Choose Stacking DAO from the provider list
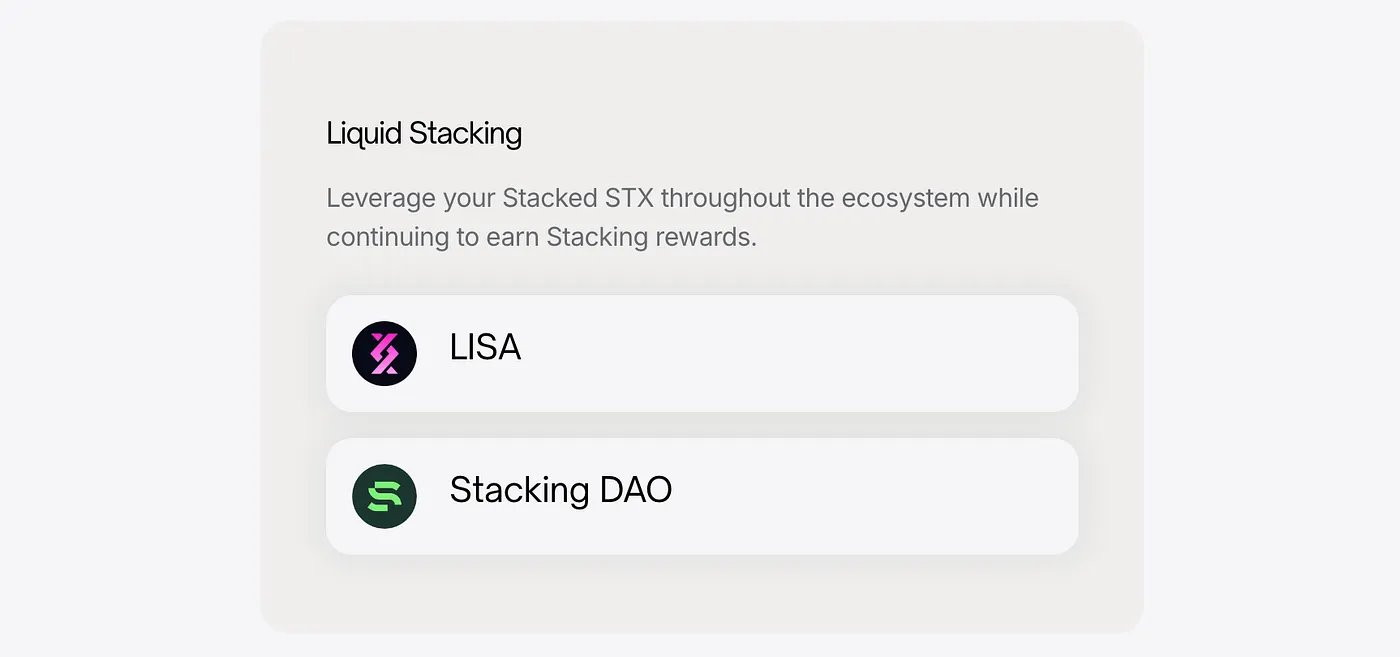This screenshot has width=1400, height=657. point(700,496)
